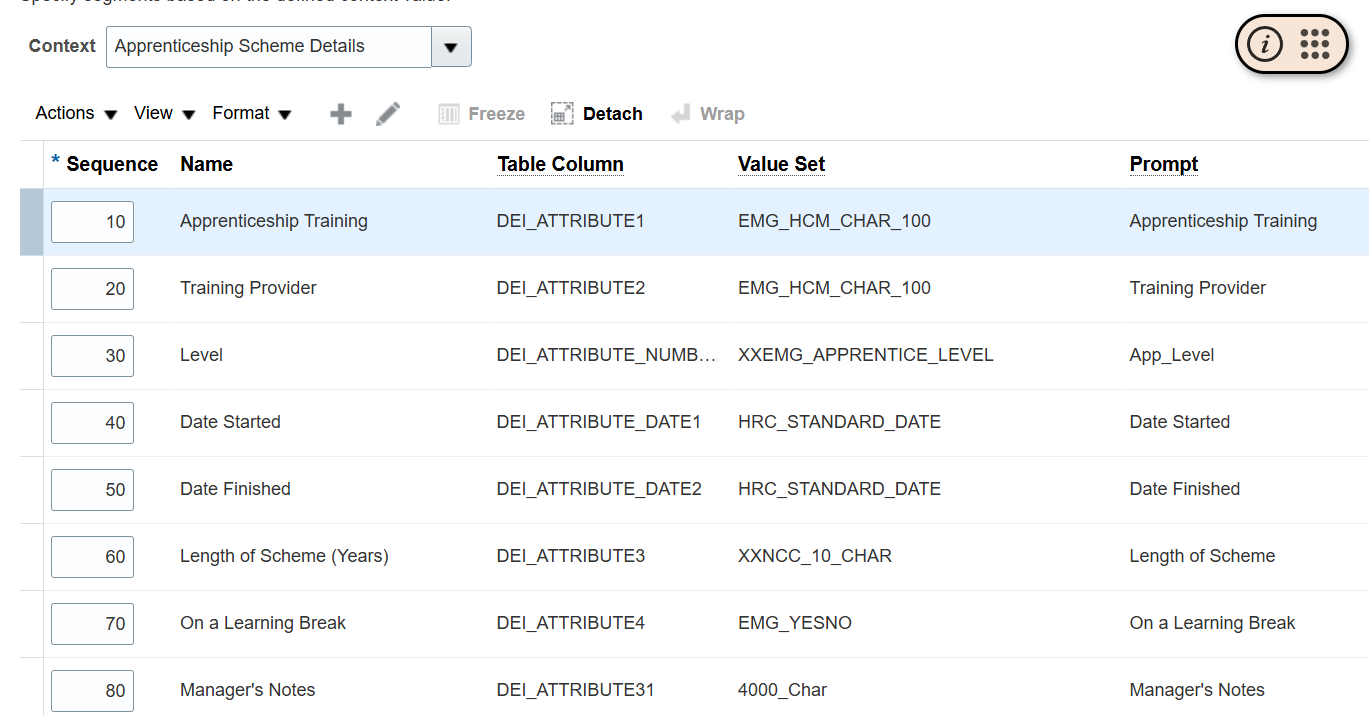
Task: Expand the Format menu
Action: tap(243, 113)
